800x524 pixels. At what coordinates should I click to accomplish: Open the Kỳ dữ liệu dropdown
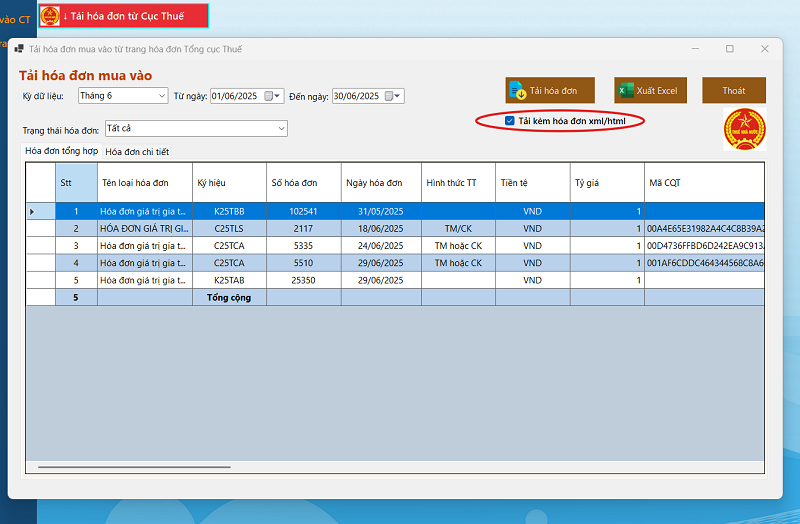tap(162, 96)
